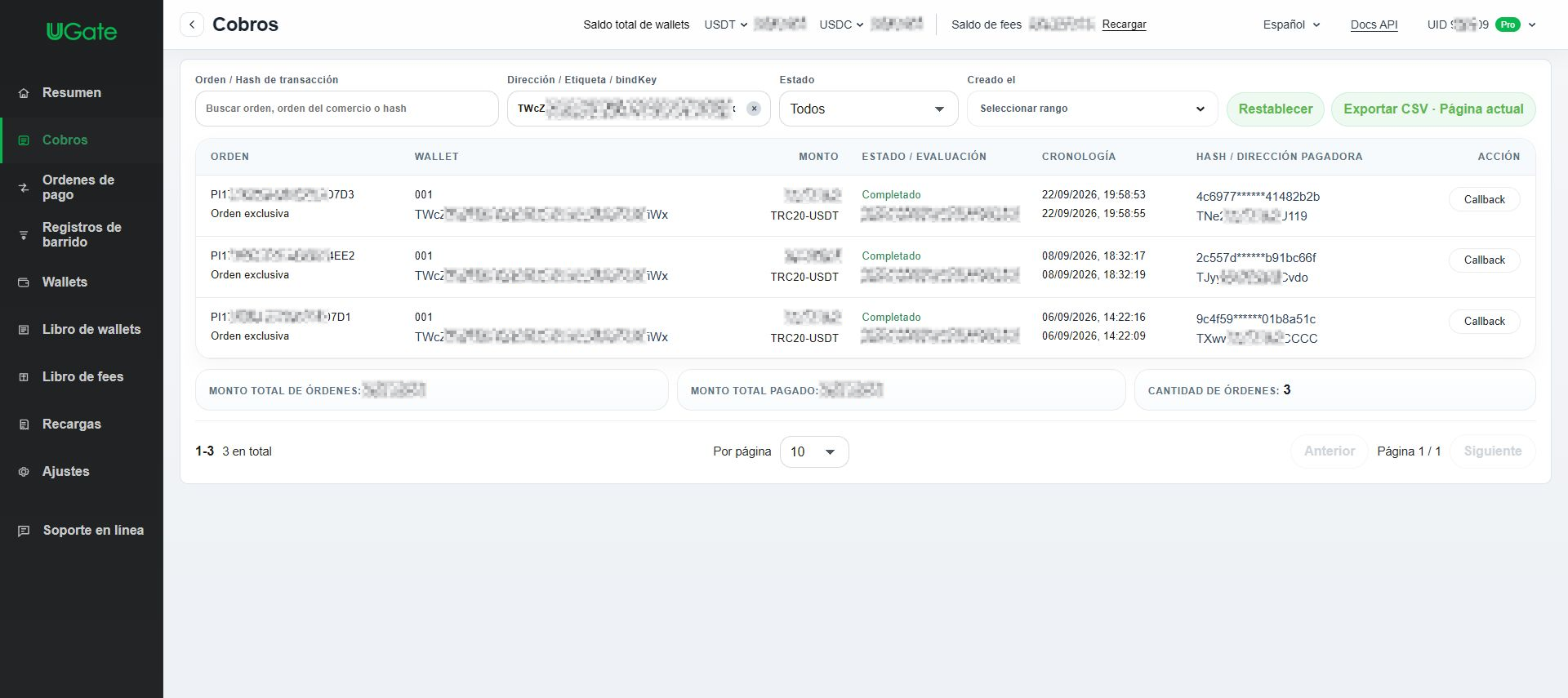Click the Resumen home icon
Viewport: 1568px width, 698px height.
coord(24,93)
